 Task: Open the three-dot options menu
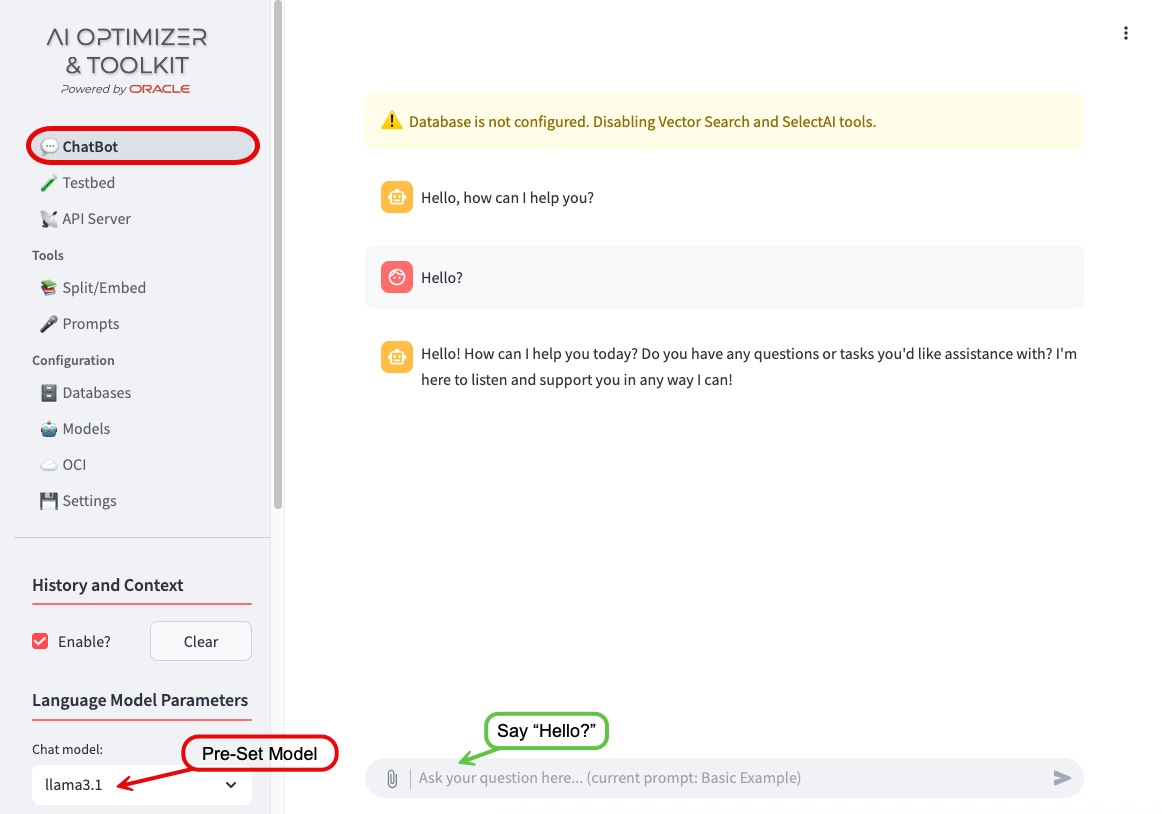click(1126, 33)
